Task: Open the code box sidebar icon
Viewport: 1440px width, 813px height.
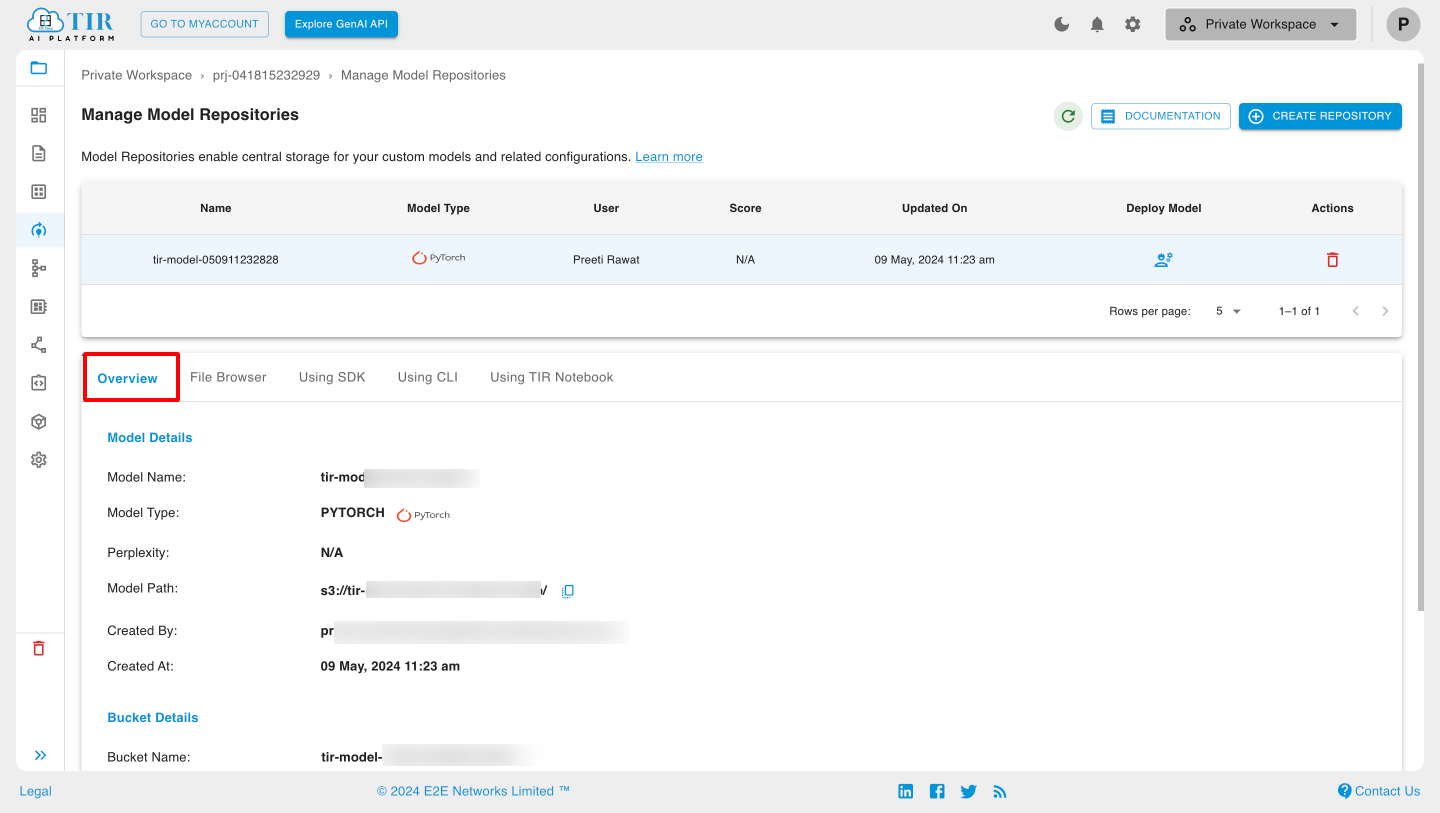Action: [39, 383]
